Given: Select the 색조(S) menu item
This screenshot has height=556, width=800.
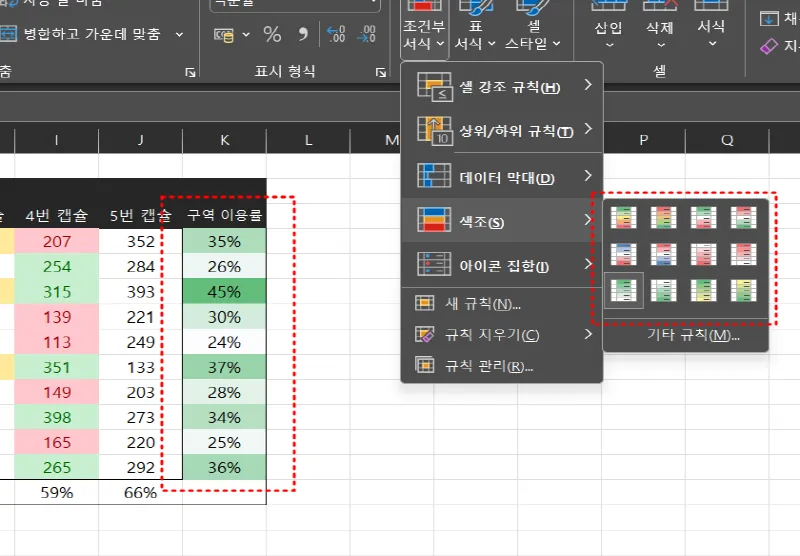Looking at the screenshot, I should 502,221.
